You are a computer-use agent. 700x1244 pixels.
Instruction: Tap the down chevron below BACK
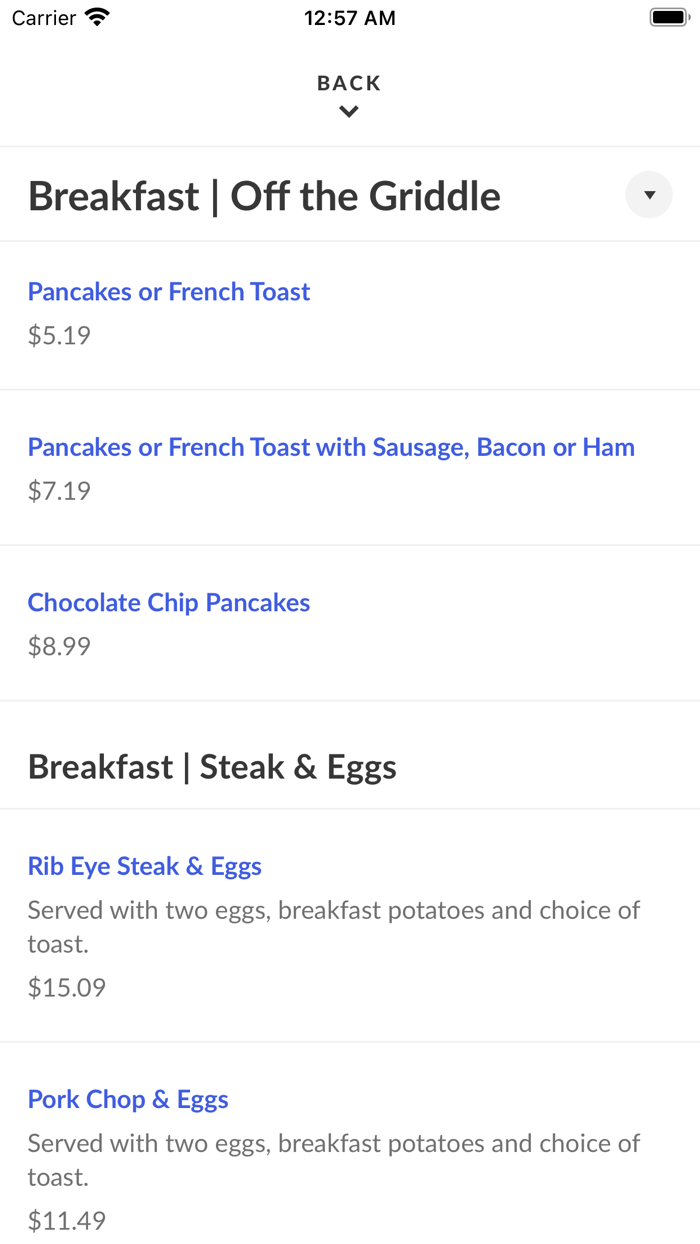(349, 112)
